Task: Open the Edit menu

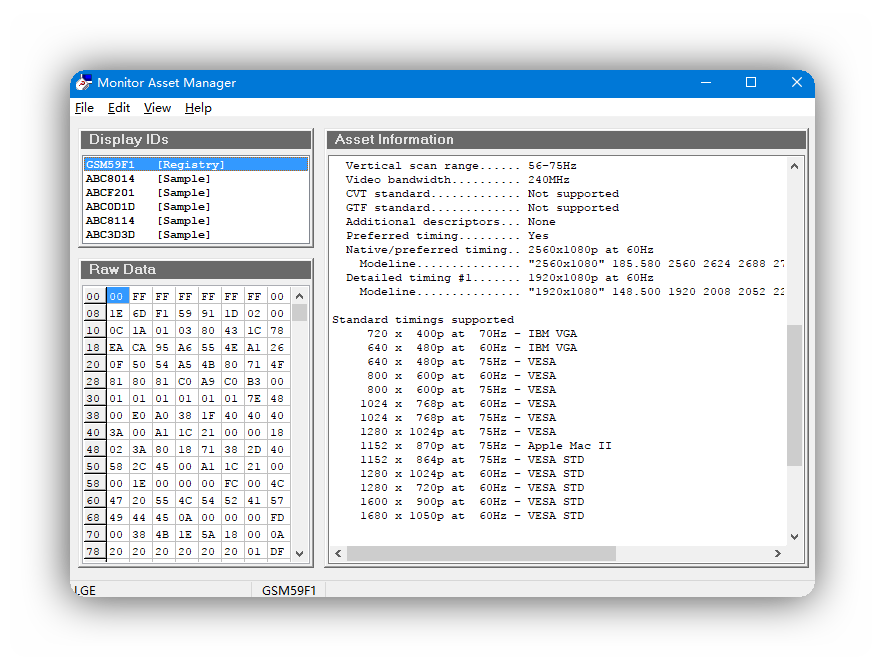Action: tap(119, 108)
